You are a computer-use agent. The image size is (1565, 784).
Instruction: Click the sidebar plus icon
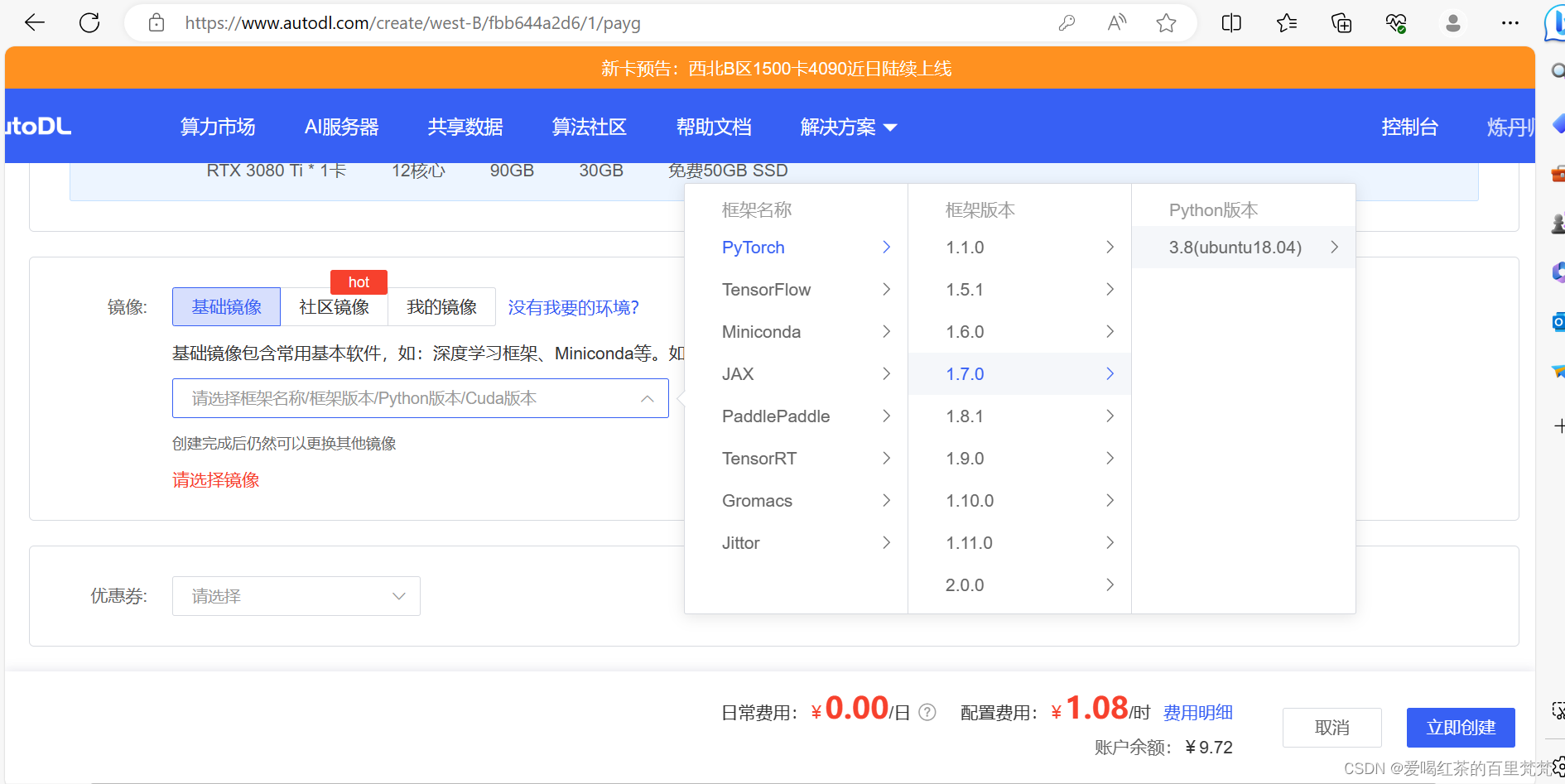1558,426
